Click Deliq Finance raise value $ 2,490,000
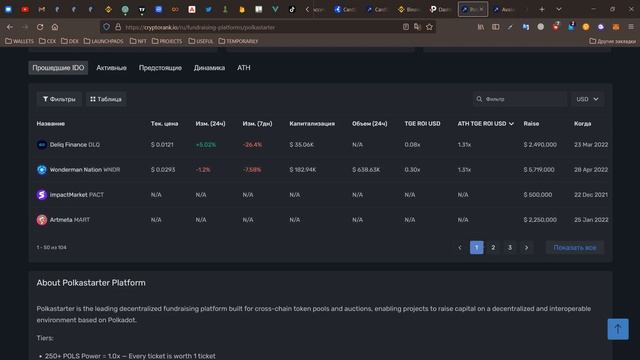 [x=540, y=144]
